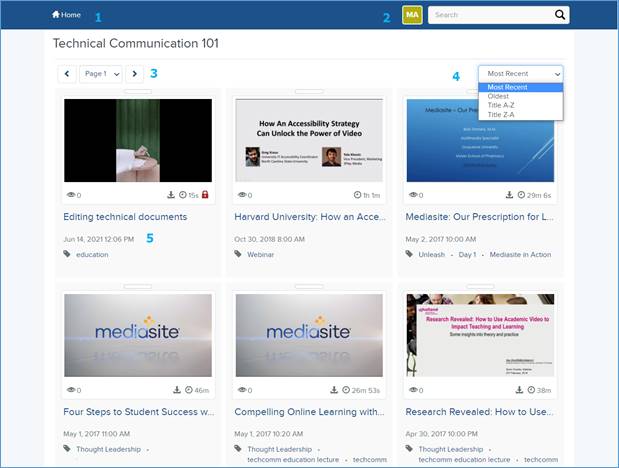Click the 29m 6s duration clock icon
619x468 pixels.
[521, 195]
